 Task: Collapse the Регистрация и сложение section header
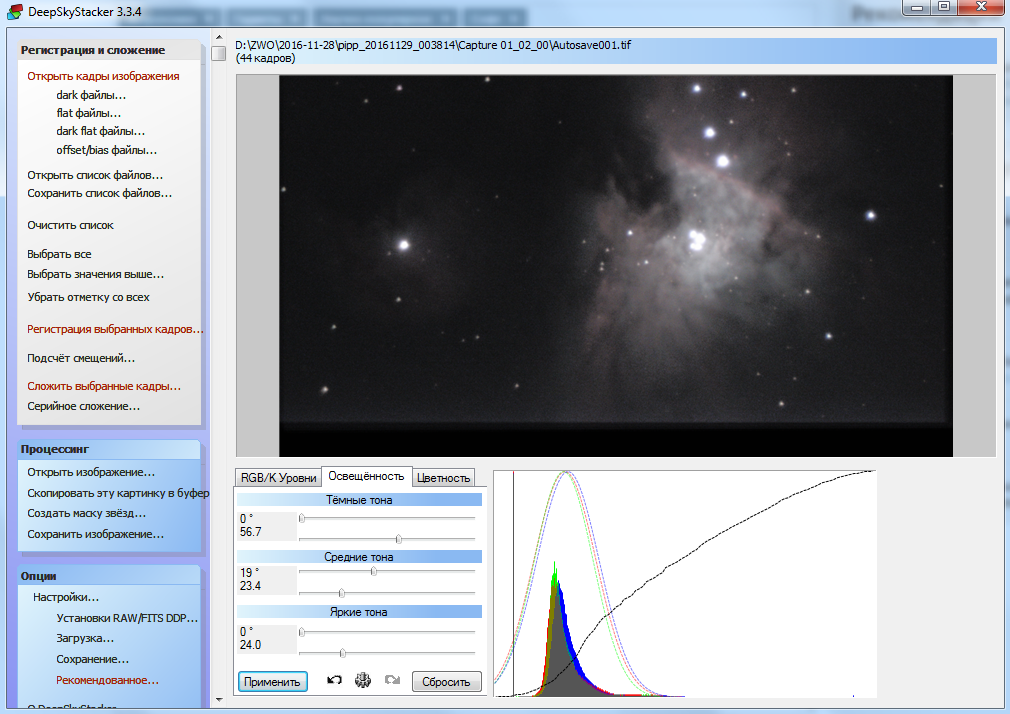(108, 50)
